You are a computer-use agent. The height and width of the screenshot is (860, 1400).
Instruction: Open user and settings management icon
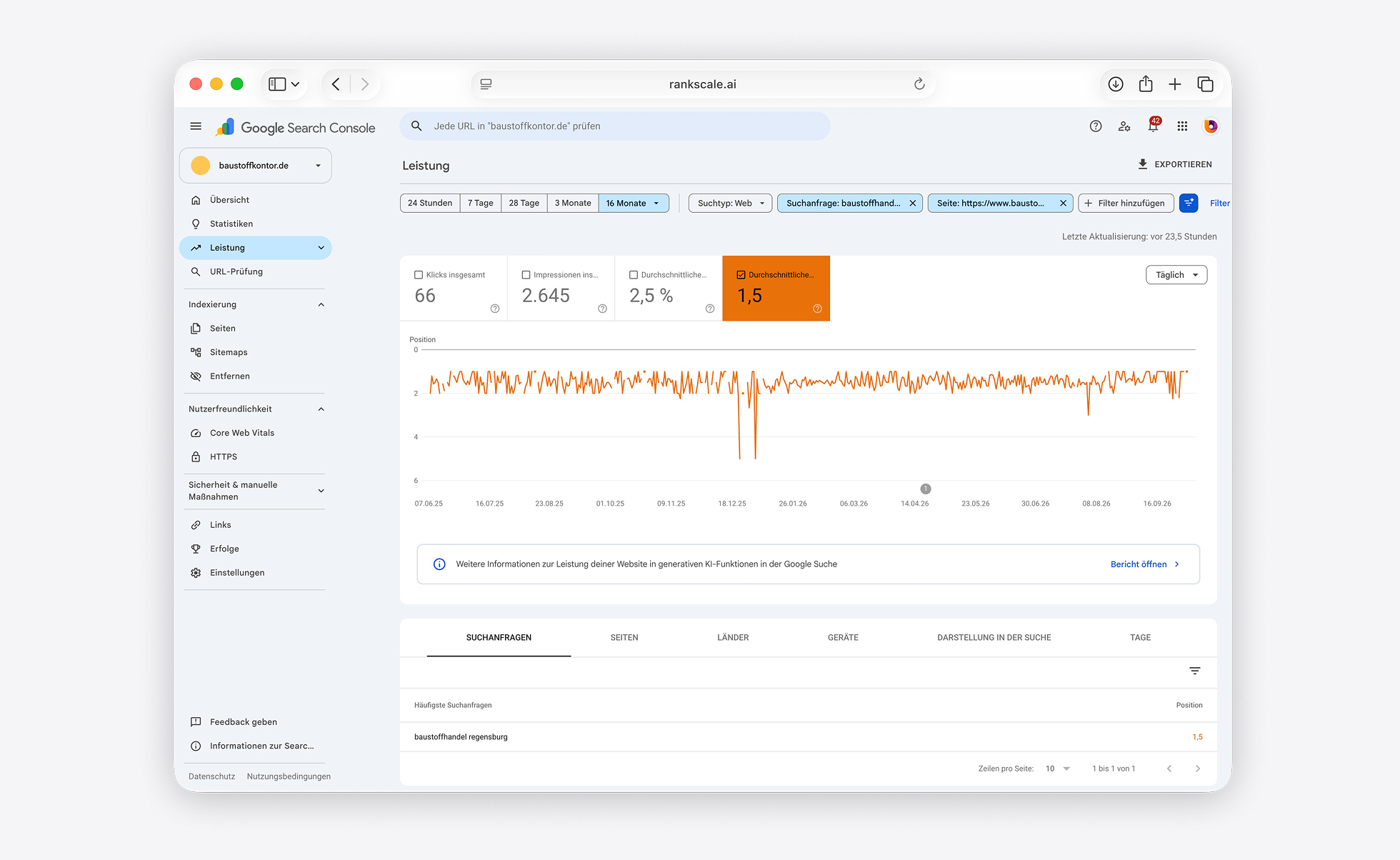(x=1124, y=126)
